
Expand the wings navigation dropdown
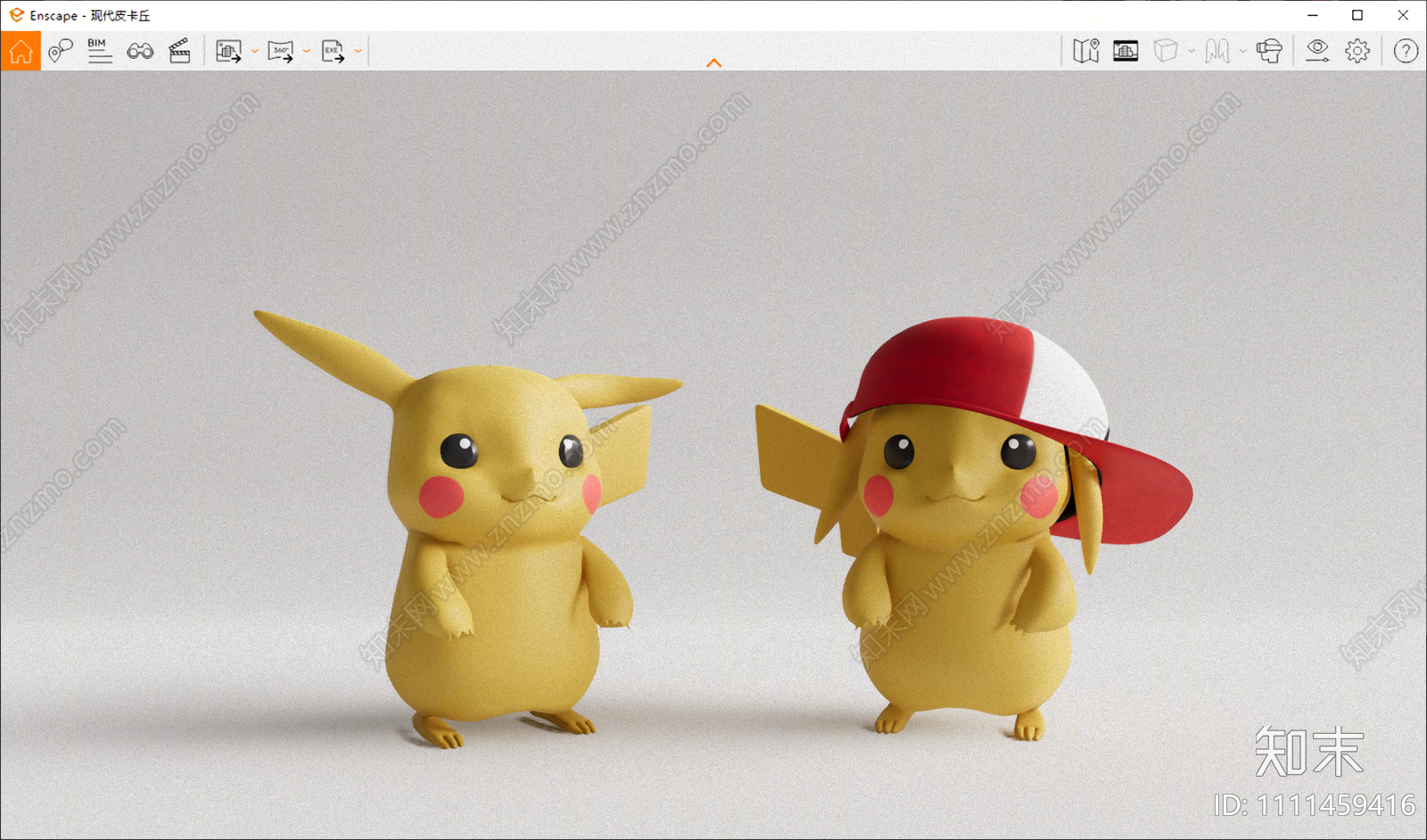click(x=1242, y=52)
